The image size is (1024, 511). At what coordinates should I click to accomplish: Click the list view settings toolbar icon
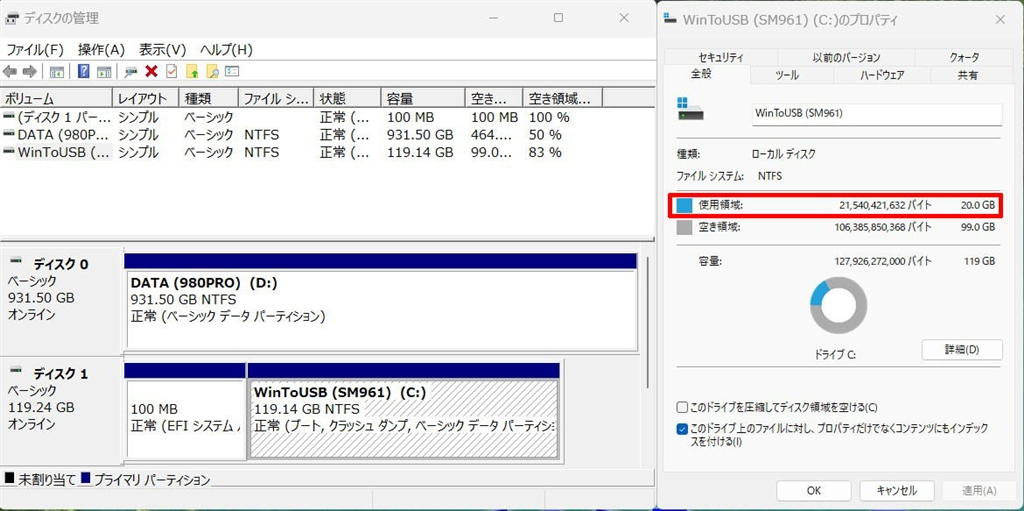pos(232,71)
